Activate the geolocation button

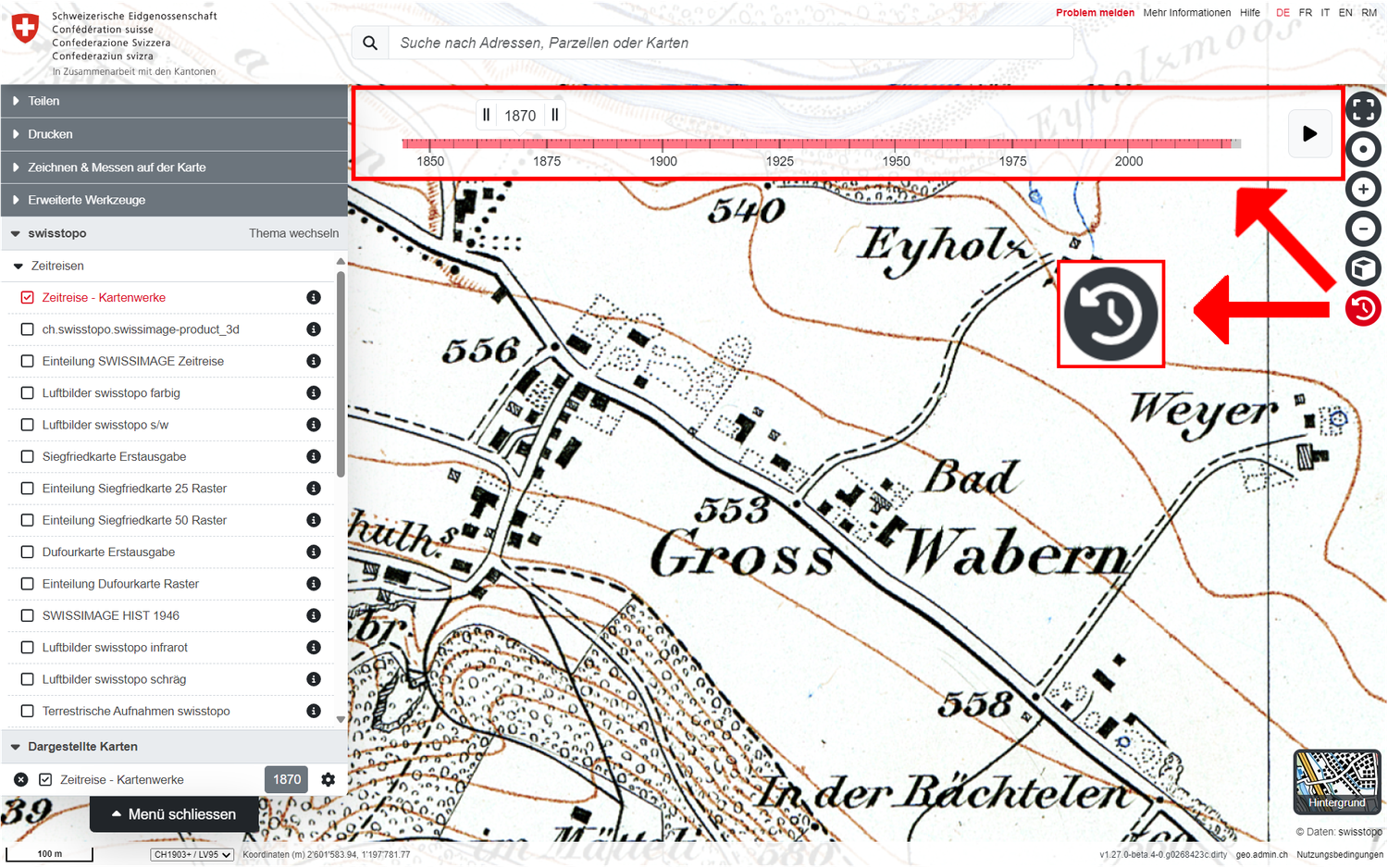1363,149
